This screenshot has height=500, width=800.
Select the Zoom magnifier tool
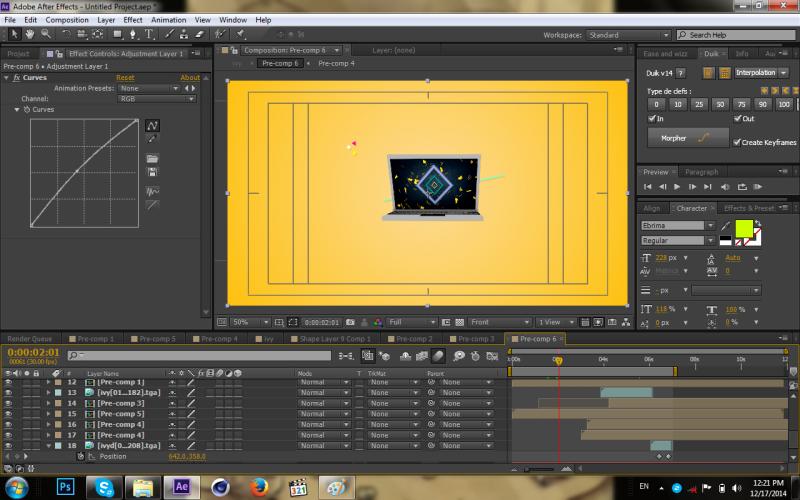[x=45, y=35]
